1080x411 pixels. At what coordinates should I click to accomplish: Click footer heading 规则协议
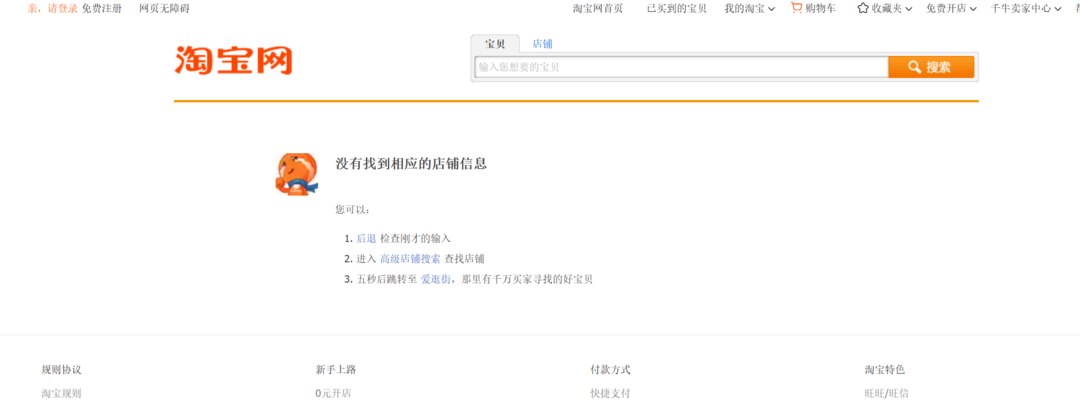61,370
